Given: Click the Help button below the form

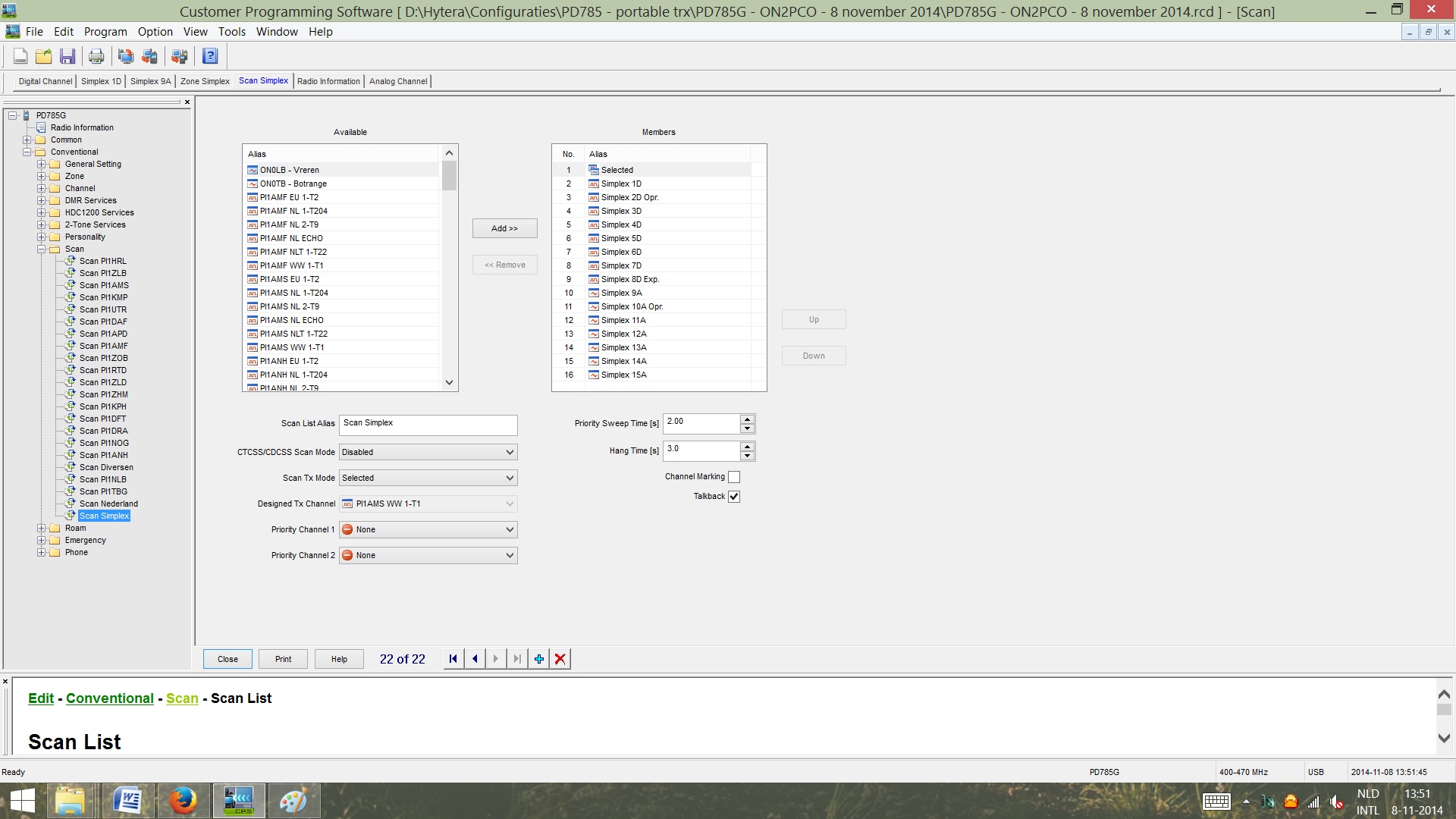Looking at the screenshot, I should (340, 659).
